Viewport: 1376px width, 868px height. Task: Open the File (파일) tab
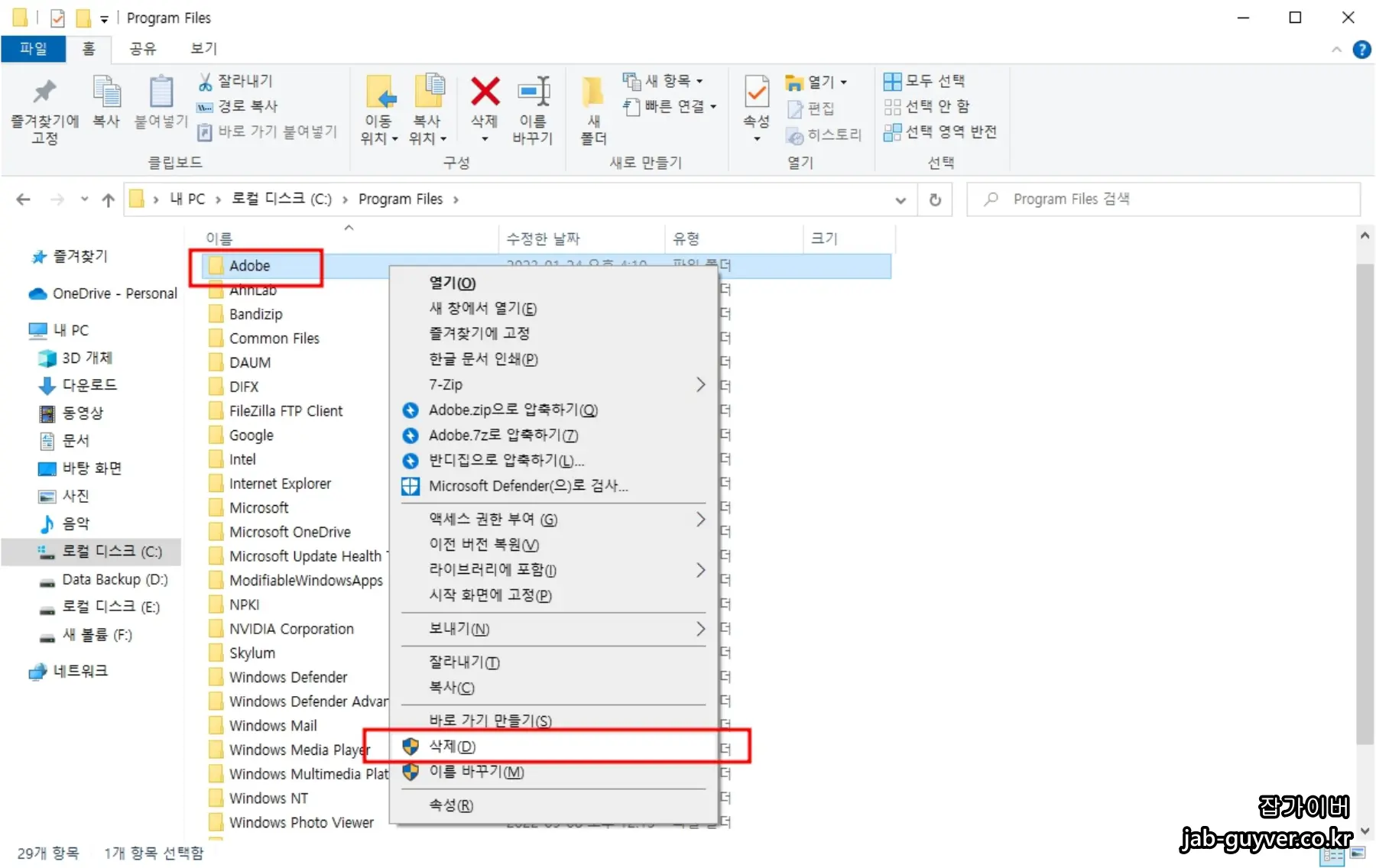tap(33, 48)
